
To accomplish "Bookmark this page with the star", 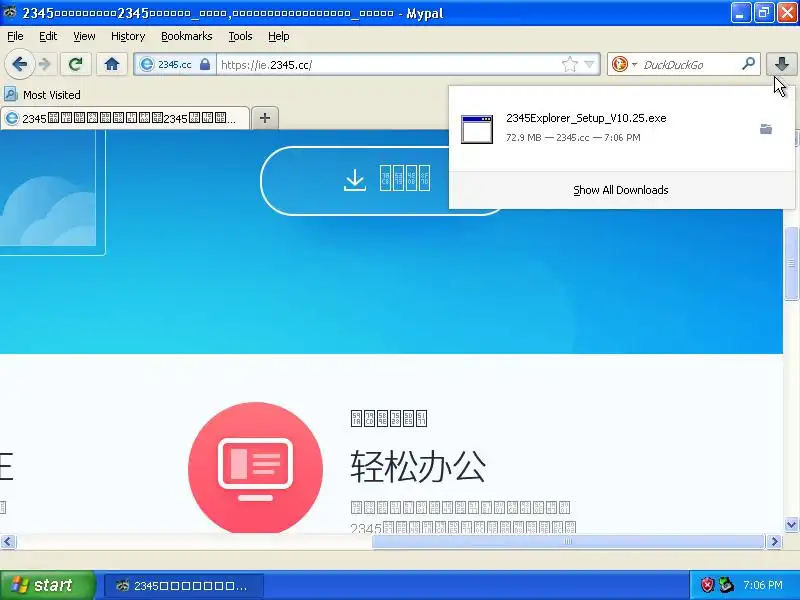I will pyautogui.click(x=569, y=64).
